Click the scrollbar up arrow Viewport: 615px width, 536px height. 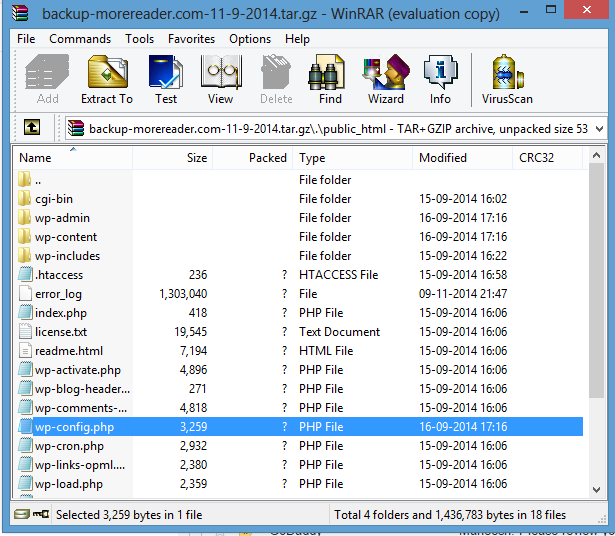click(x=597, y=155)
